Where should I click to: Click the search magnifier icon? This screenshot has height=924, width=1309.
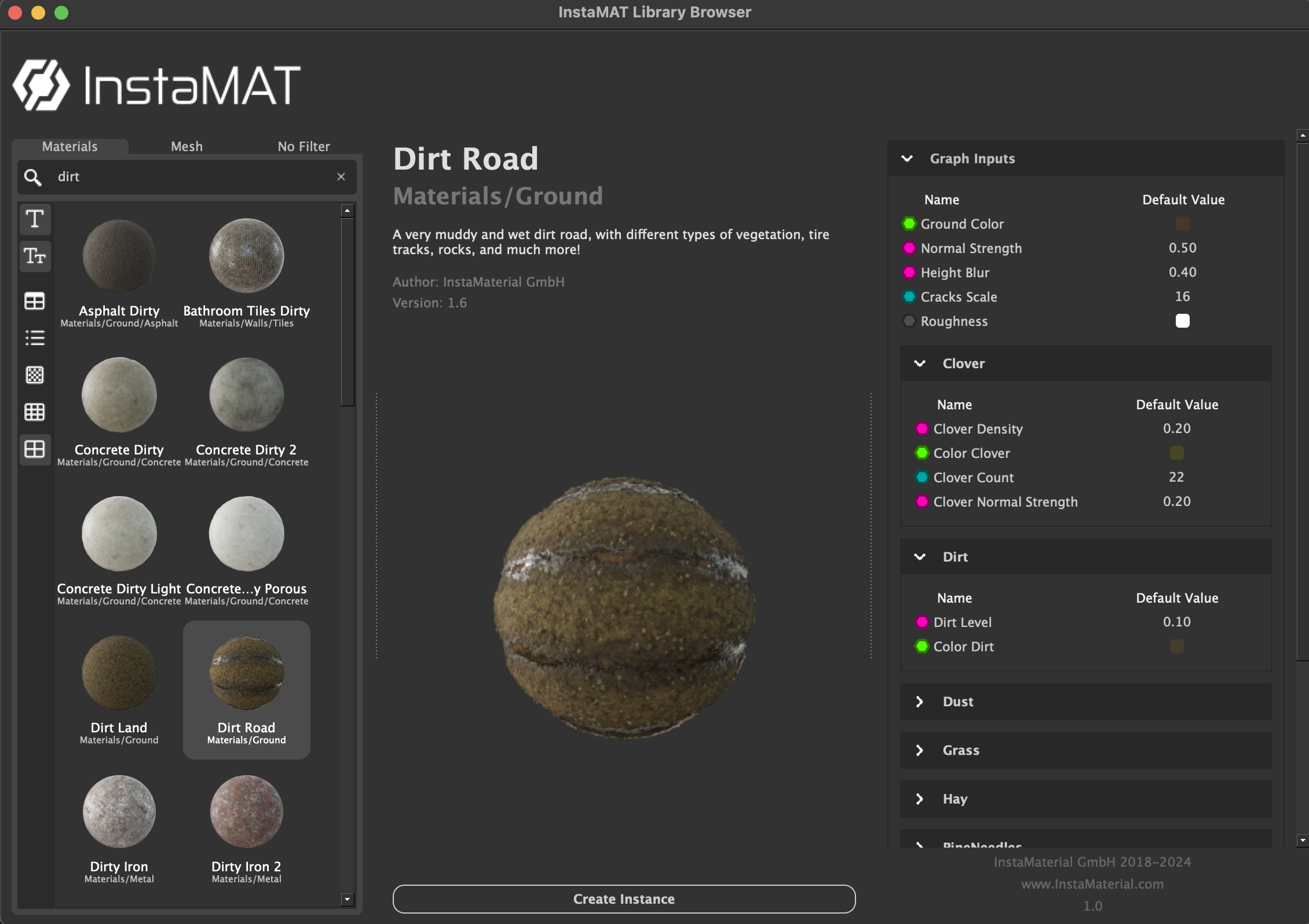click(33, 177)
